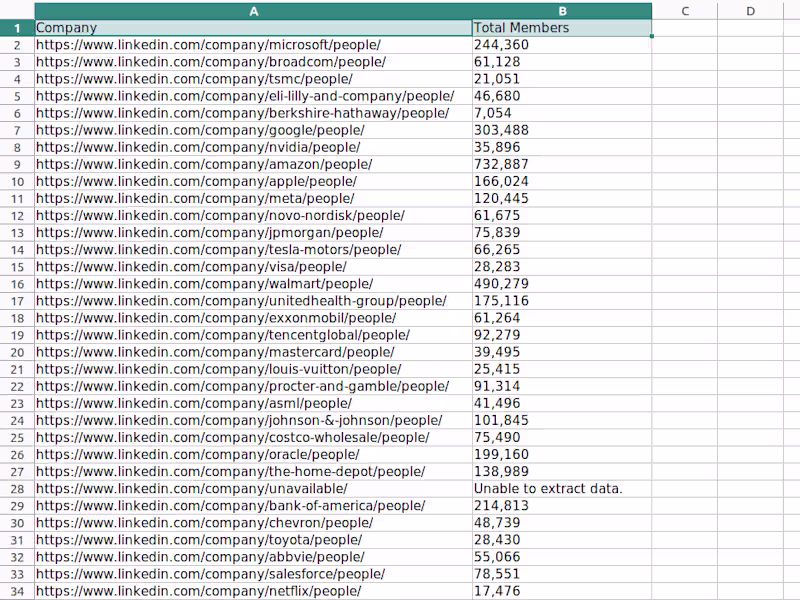The image size is (800, 600).
Task: Click the oracle LinkedIn URL cell
Action: coord(254,455)
